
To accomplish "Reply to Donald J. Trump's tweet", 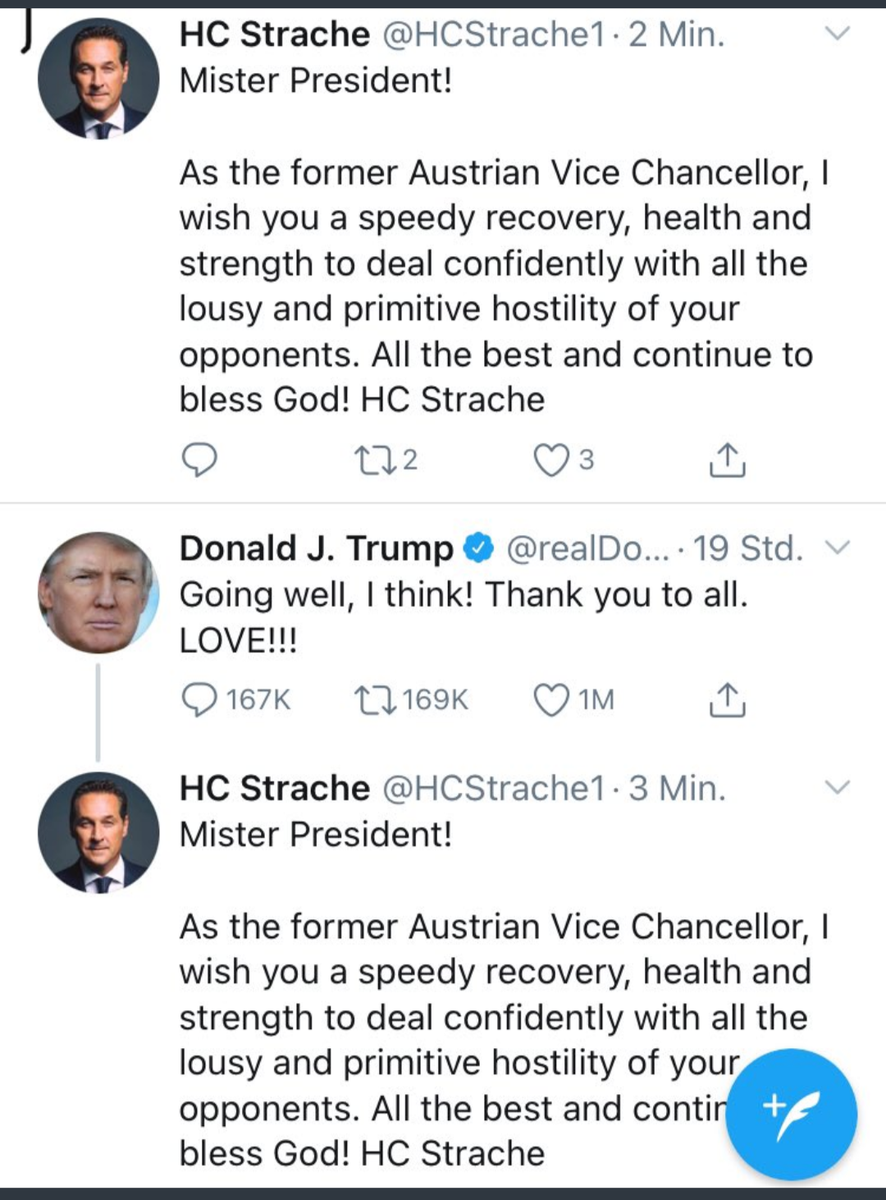I will [x=203, y=700].
